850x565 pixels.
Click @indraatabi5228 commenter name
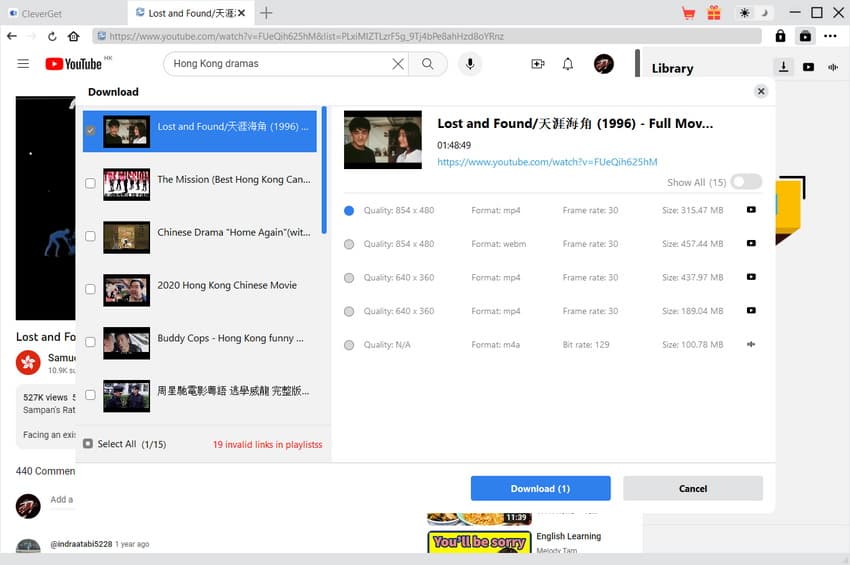81,544
